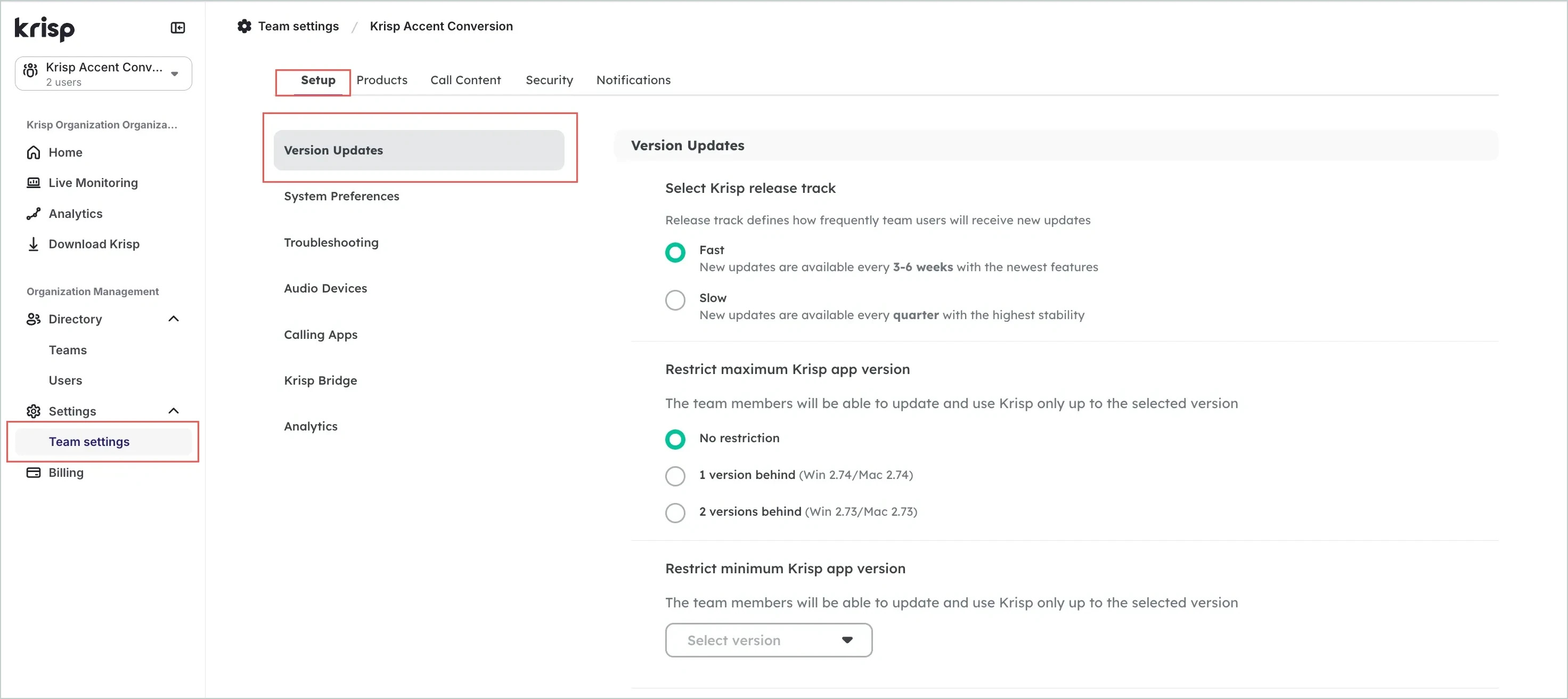The width and height of the screenshot is (1568, 699).
Task: Collapse the Directory section chevron
Action: 174,319
